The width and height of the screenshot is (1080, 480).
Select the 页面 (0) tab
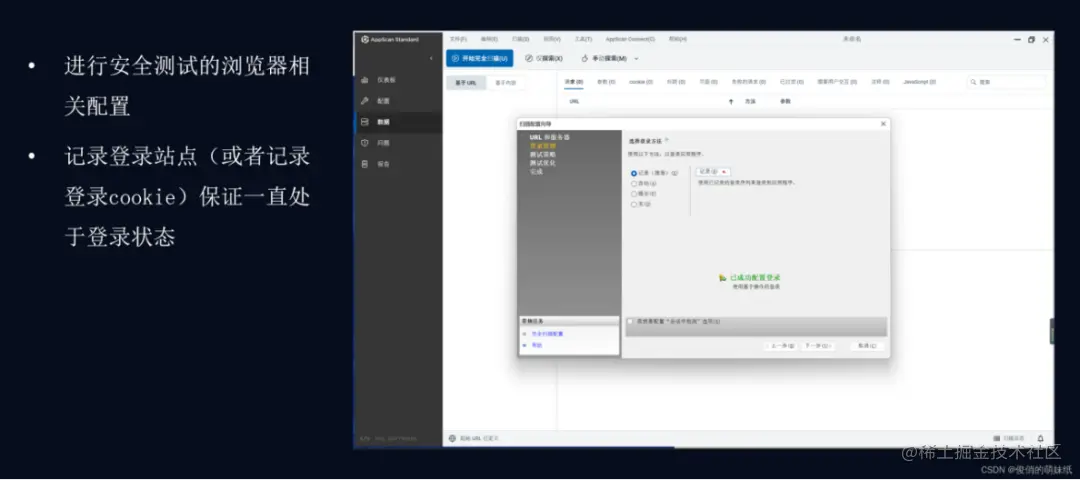click(709, 81)
